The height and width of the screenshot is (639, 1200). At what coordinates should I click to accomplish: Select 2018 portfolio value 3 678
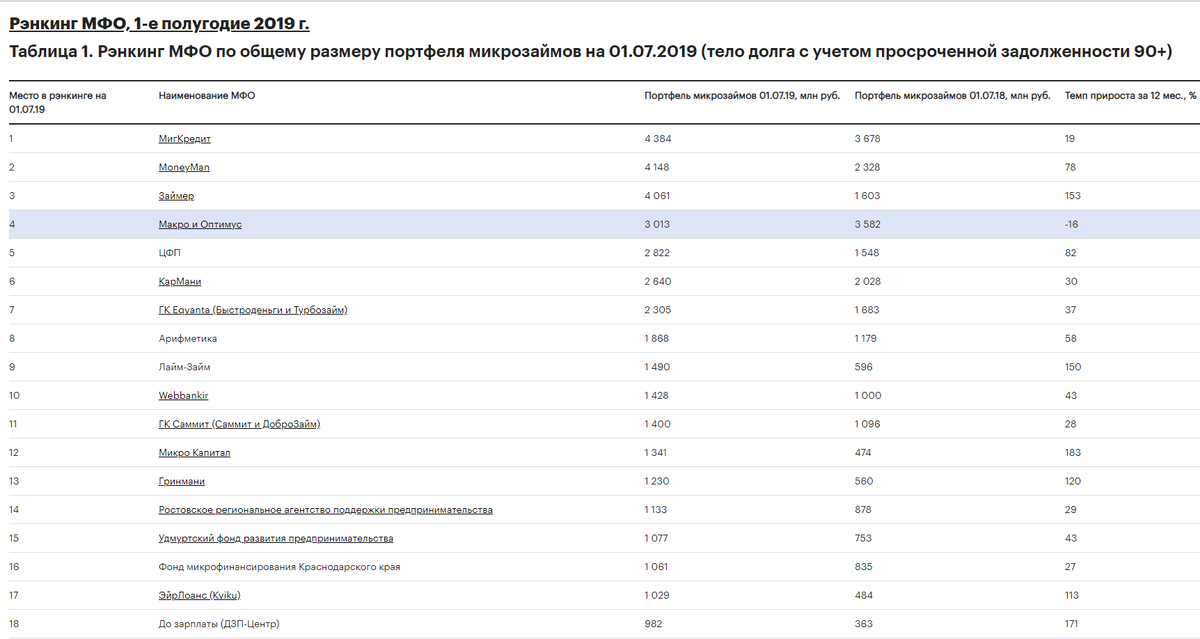(x=870, y=139)
